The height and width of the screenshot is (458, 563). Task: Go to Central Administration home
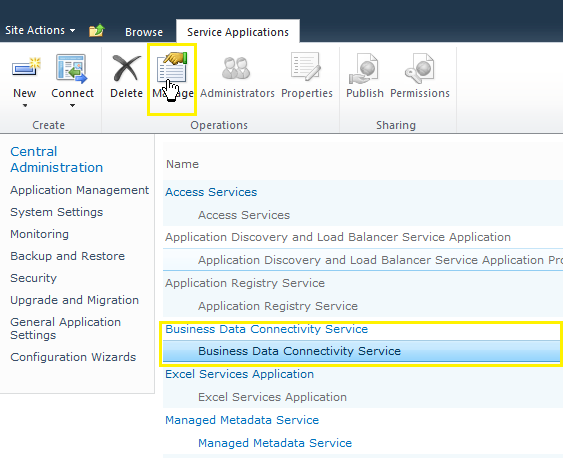(56, 159)
